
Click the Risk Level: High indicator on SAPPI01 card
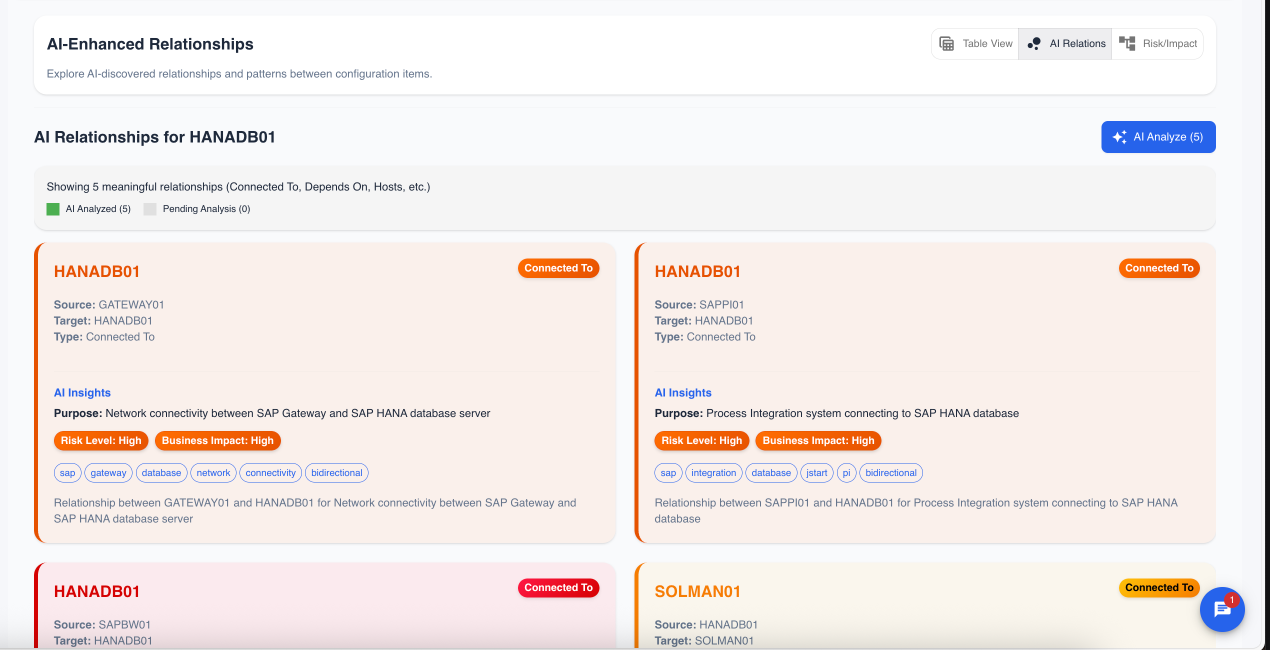[701, 440]
